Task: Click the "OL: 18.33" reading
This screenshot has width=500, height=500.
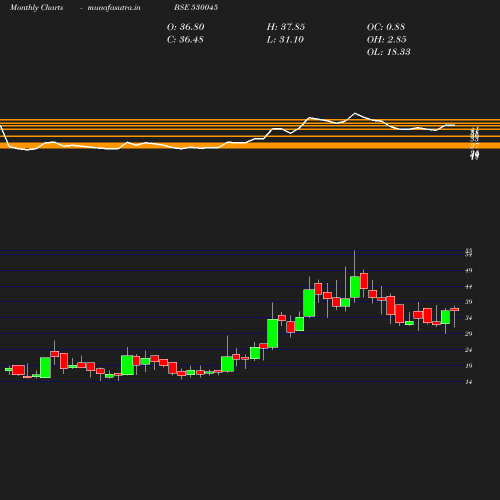Action: tap(389, 52)
